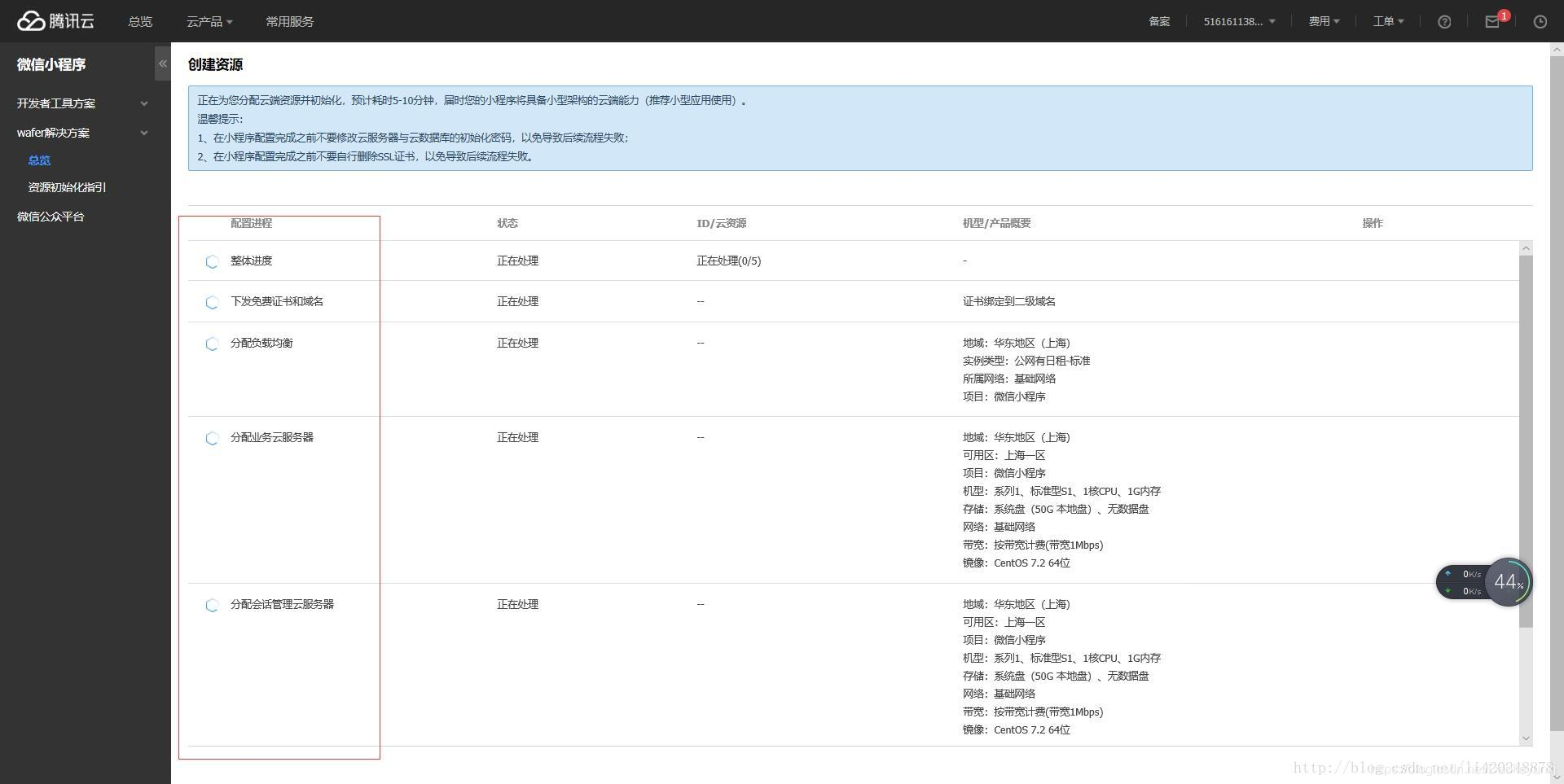Viewport: 1564px width, 784px height.
Task: Collapse the sidebar with double-arrow icon
Action: [163, 64]
